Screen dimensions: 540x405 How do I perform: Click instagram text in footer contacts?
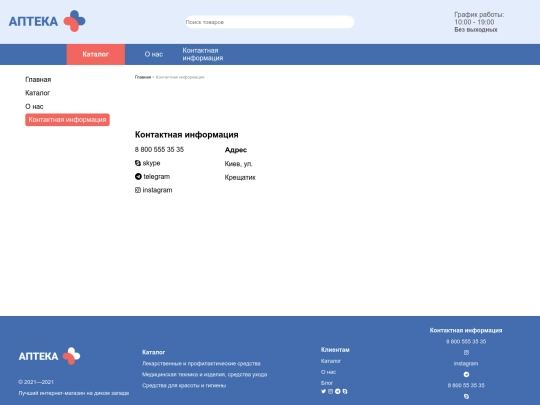point(466,363)
